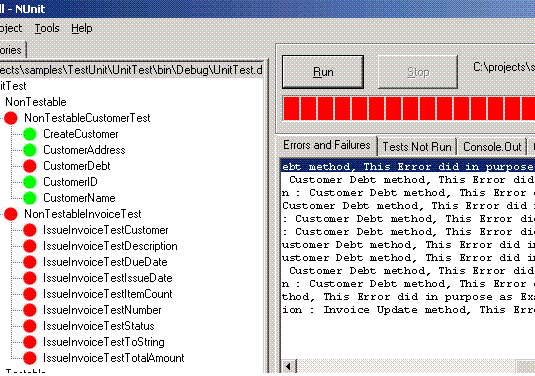Click the red icon beside IssueInvoiceTestItemCount
Screen dimensions: 535x376
point(30,294)
